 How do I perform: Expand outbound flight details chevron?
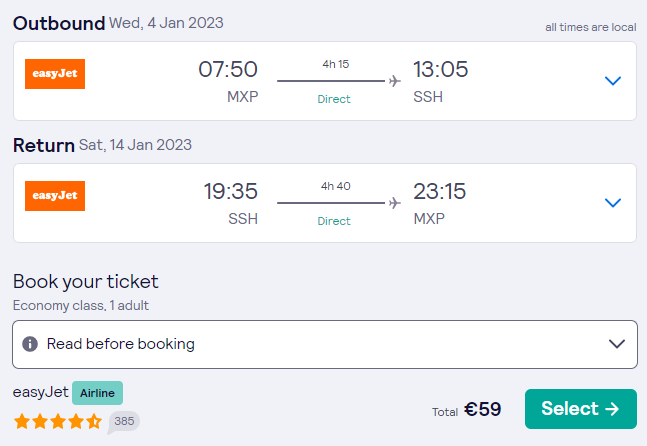[613, 80]
